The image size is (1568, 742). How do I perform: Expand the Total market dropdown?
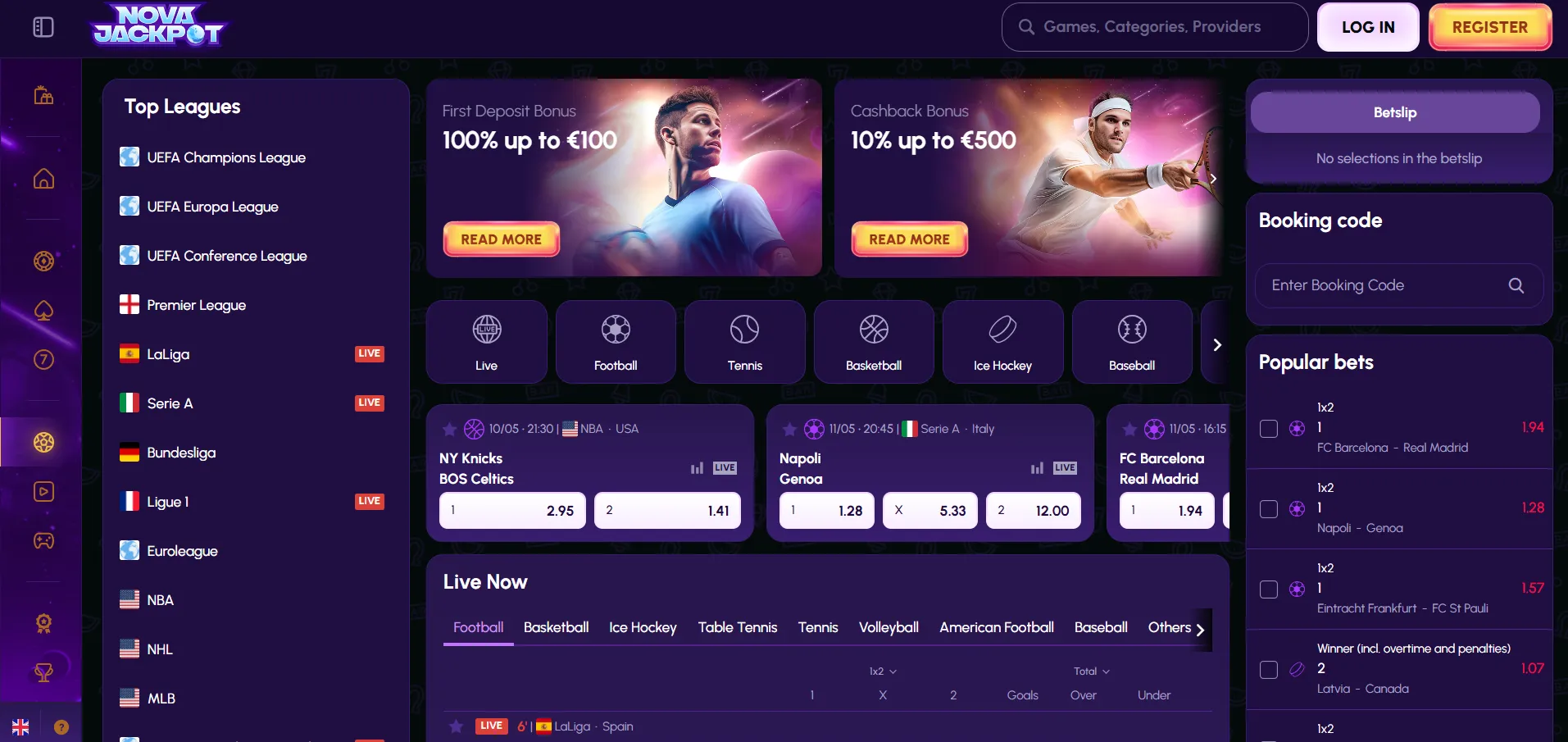click(1092, 671)
